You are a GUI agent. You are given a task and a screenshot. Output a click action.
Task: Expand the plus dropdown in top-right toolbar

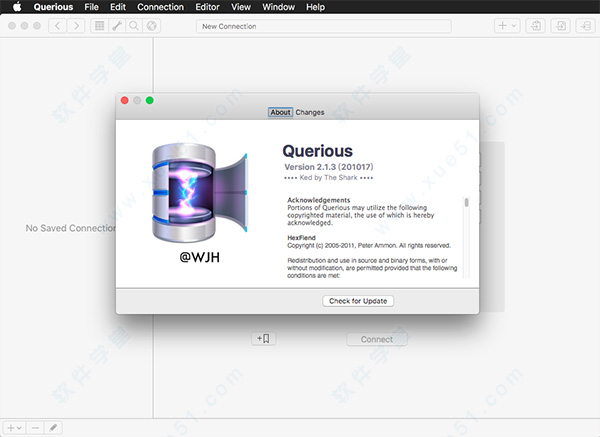point(506,25)
